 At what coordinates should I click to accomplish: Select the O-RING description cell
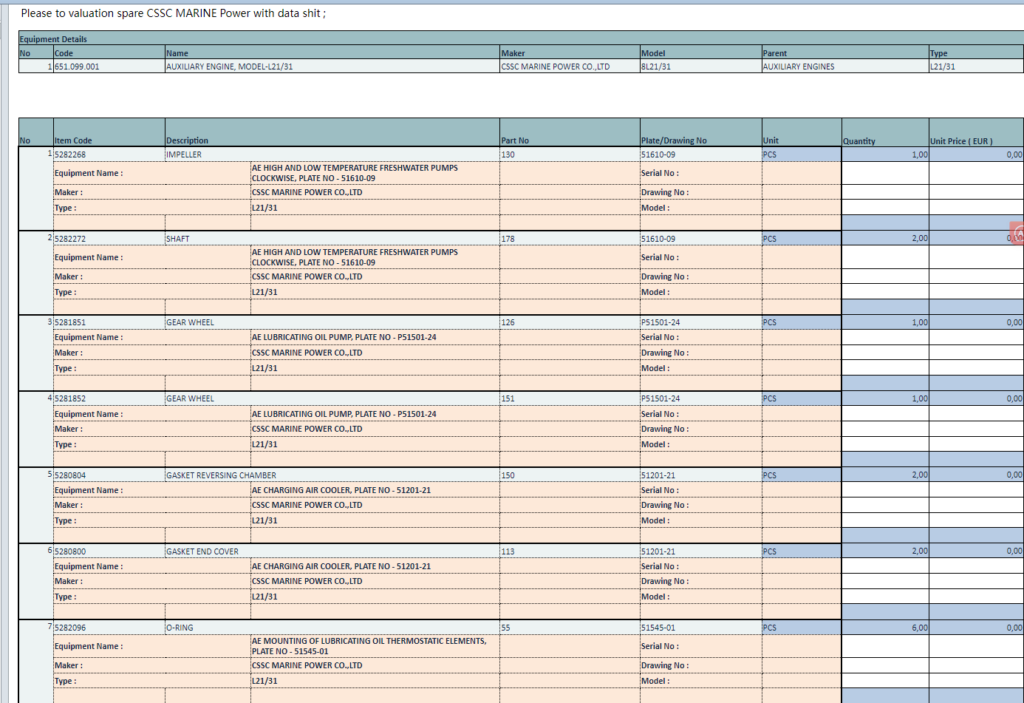click(332, 627)
